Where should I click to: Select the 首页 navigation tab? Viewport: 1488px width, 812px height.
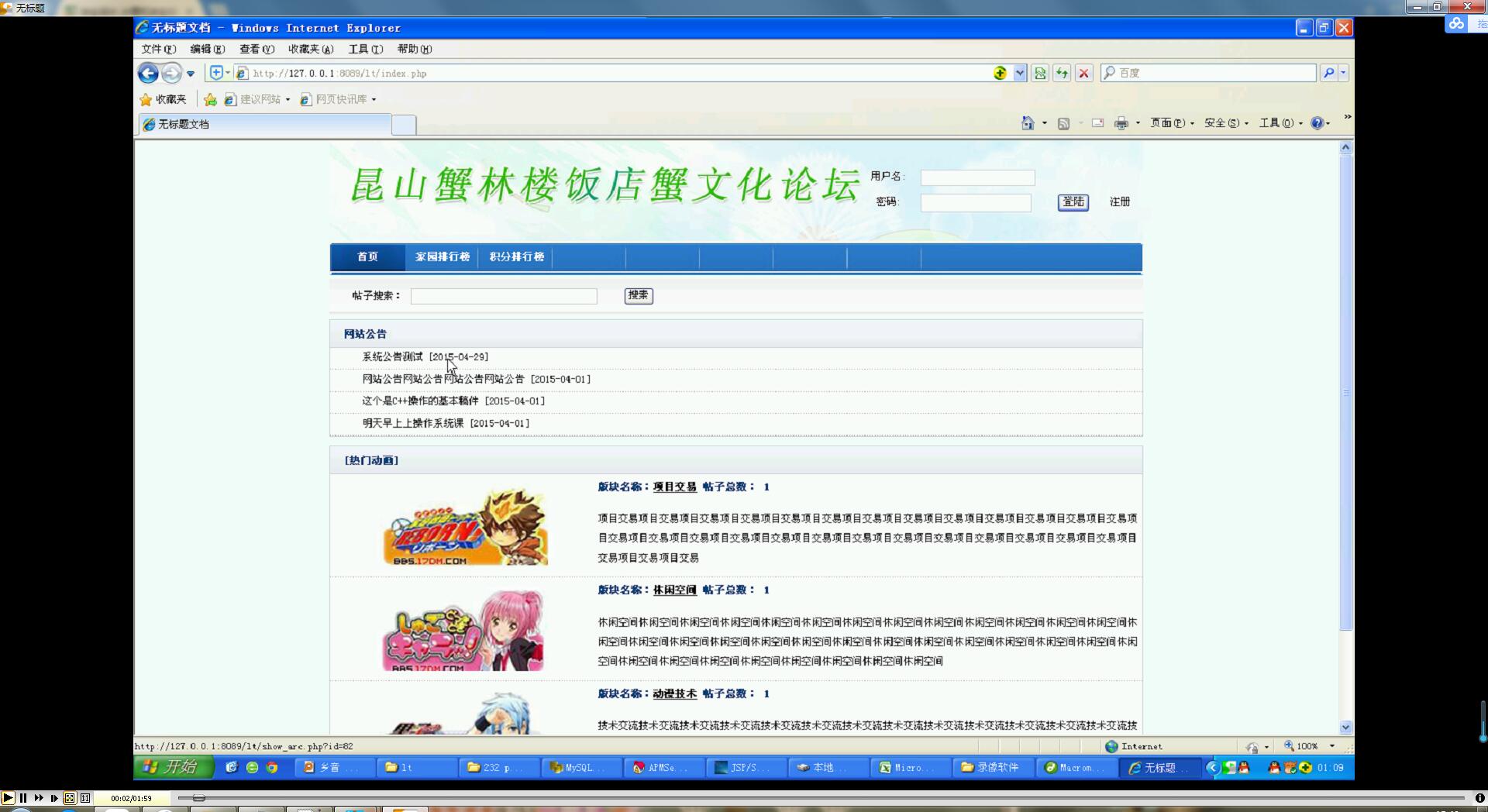pyautogui.click(x=367, y=256)
